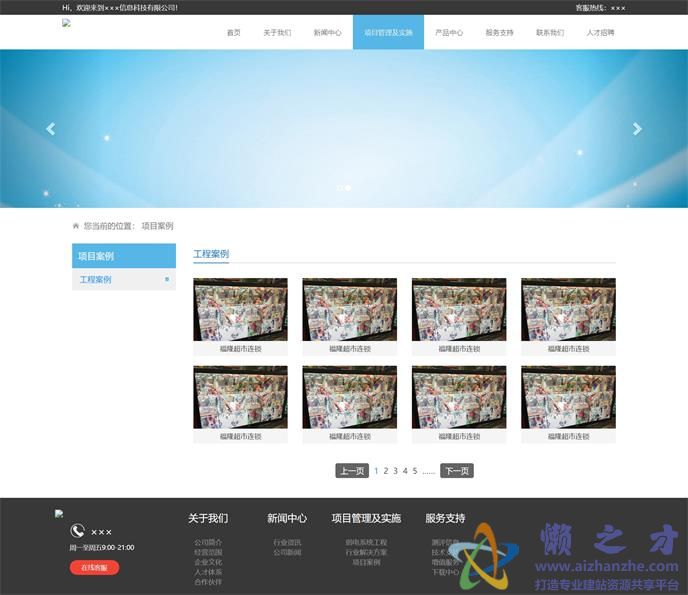Go to 联系我们 in top navigation
The height and width of the screenshot is (595, 688).
(x=549, y=33)
